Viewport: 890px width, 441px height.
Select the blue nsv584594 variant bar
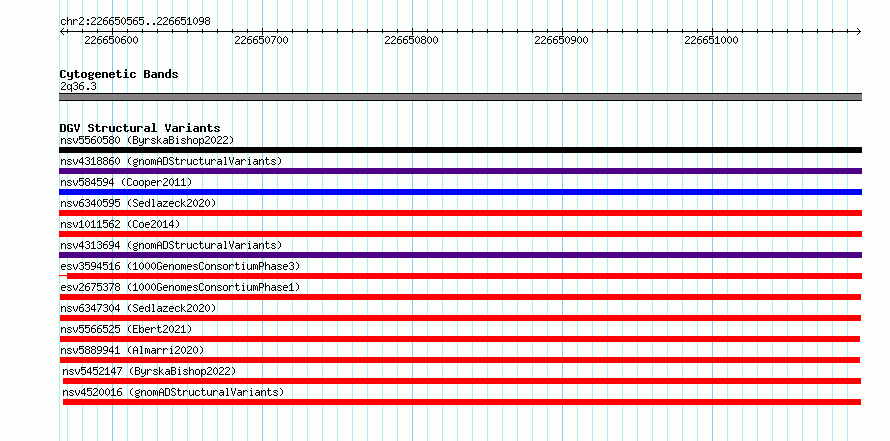[460, 192]
